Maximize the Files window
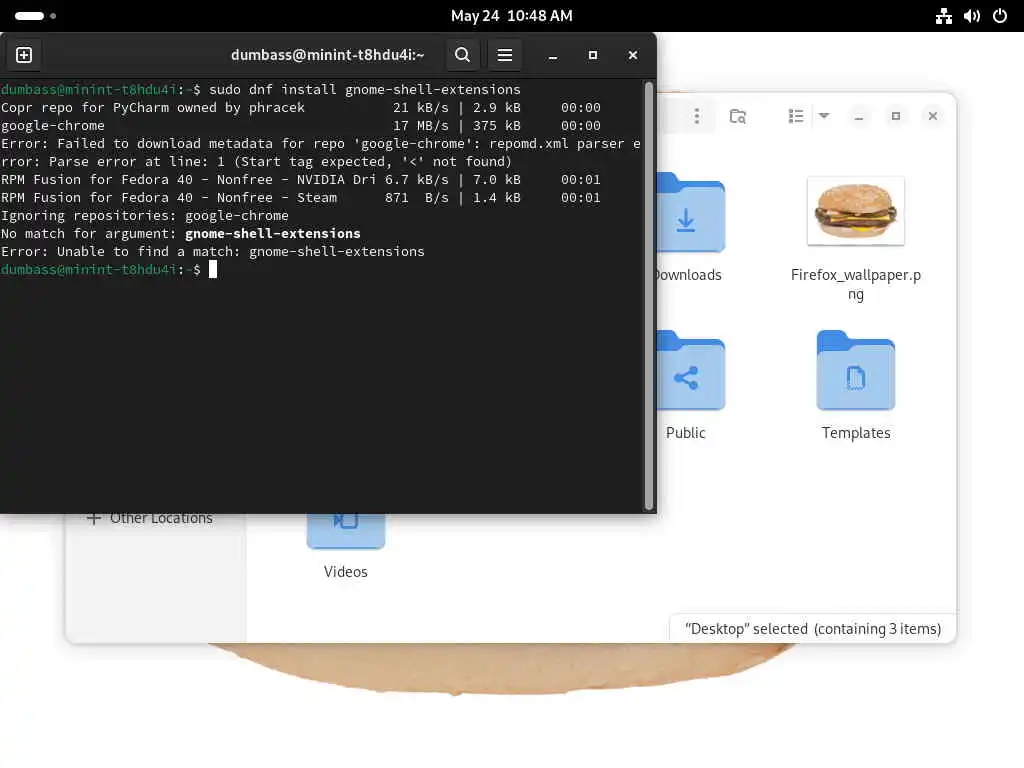This screenshot has height=768, width=1024. click(x=896, y=116)
